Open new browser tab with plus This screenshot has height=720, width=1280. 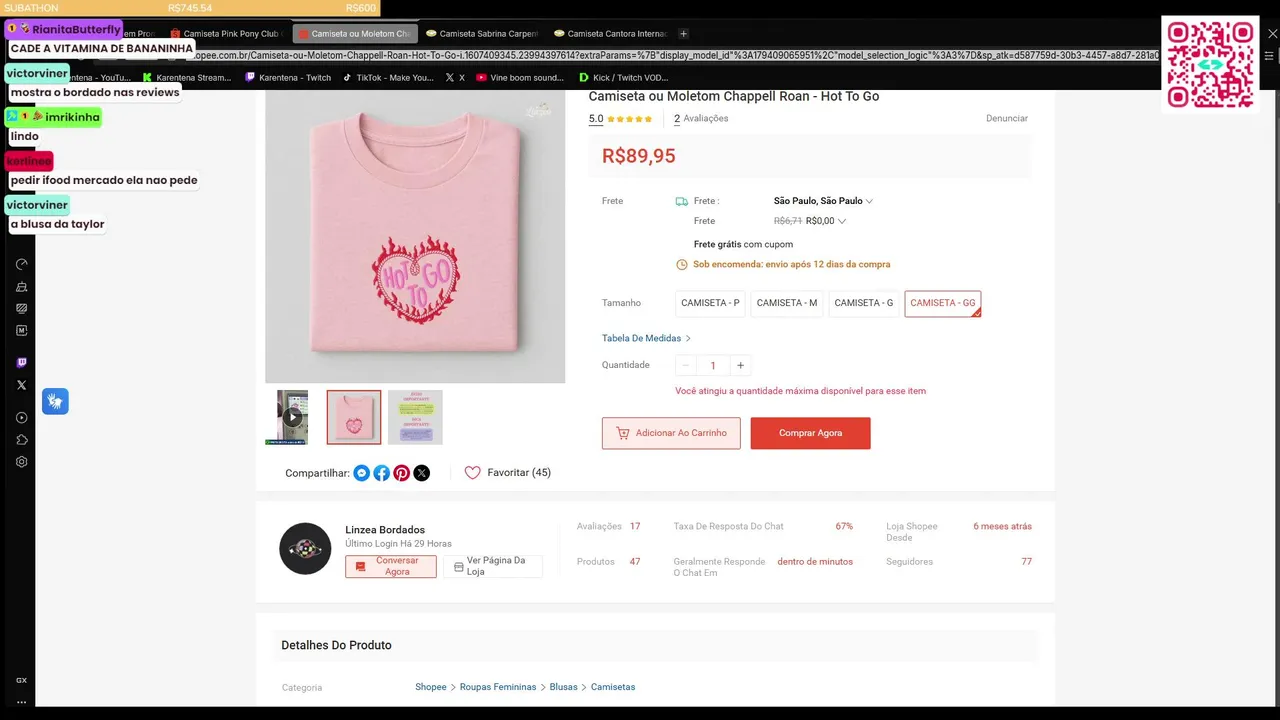pyautogui.click(x=684, y=34)
